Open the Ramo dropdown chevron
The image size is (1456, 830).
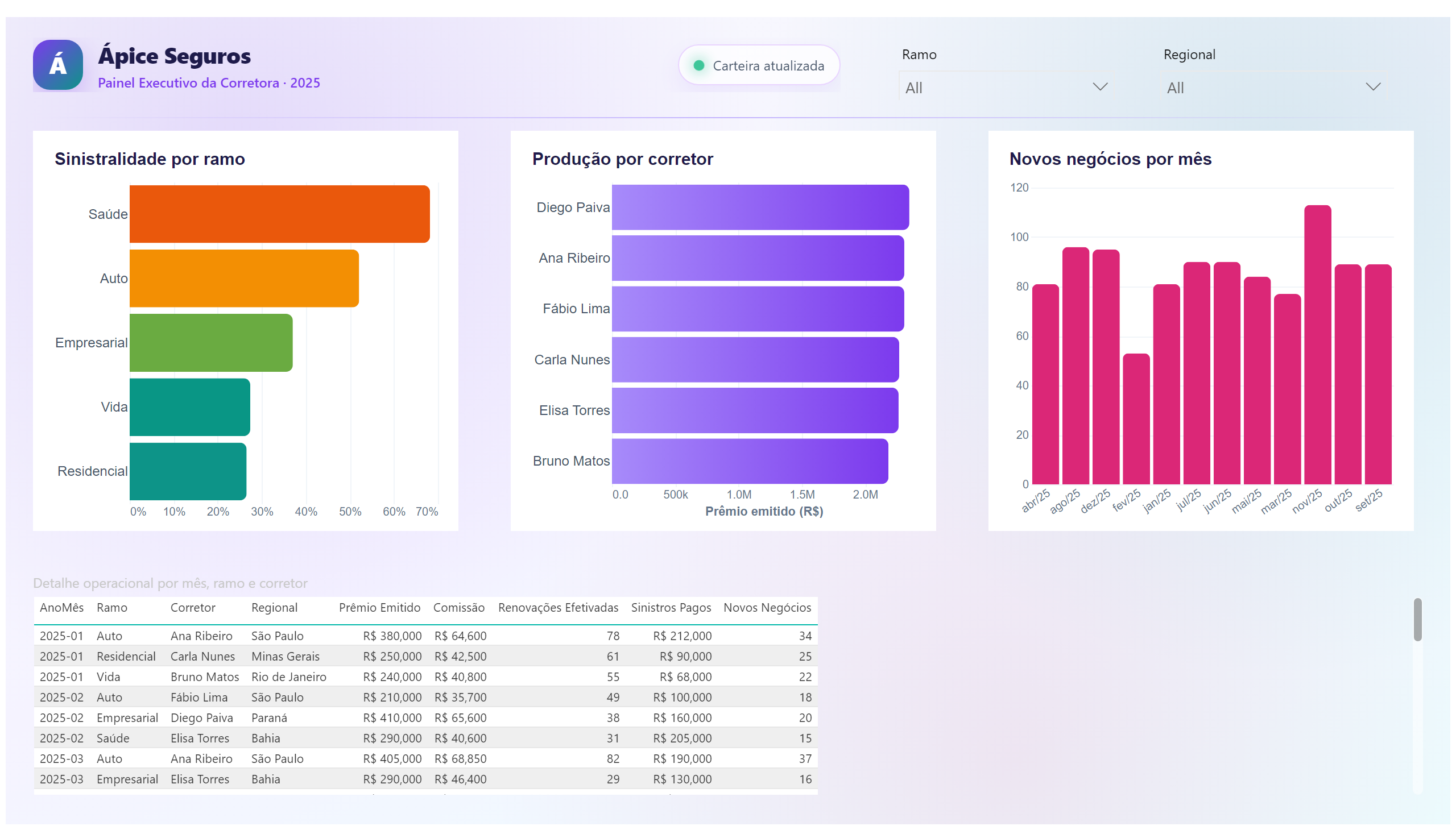point(1099,86)
